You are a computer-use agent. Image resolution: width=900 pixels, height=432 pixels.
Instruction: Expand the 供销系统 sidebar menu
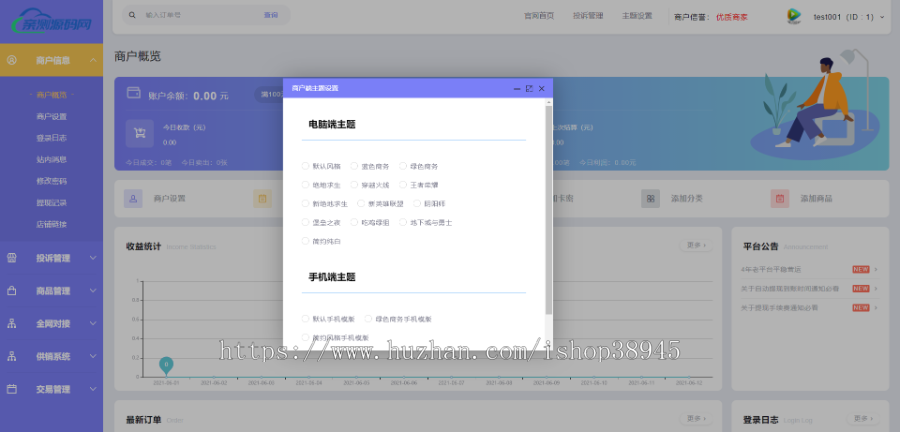tap(93, 356)
